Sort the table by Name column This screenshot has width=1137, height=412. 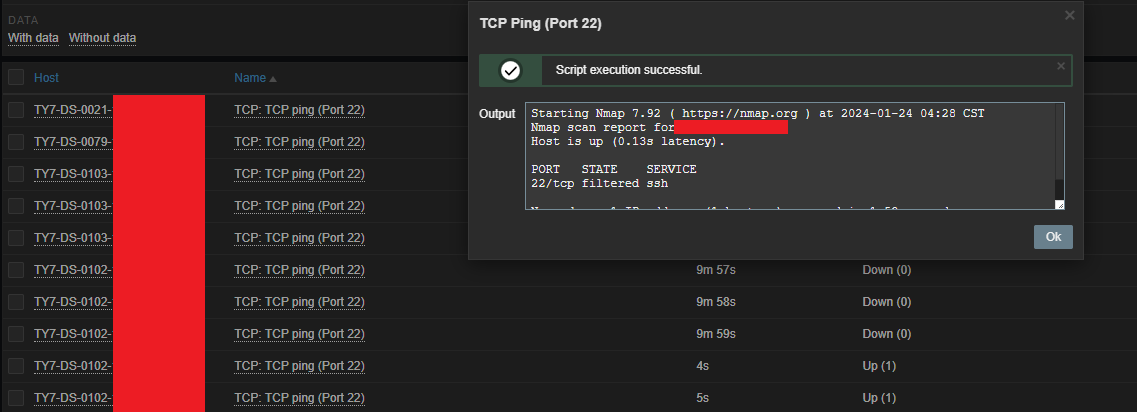pyautogui.click(x=250, y=78)
